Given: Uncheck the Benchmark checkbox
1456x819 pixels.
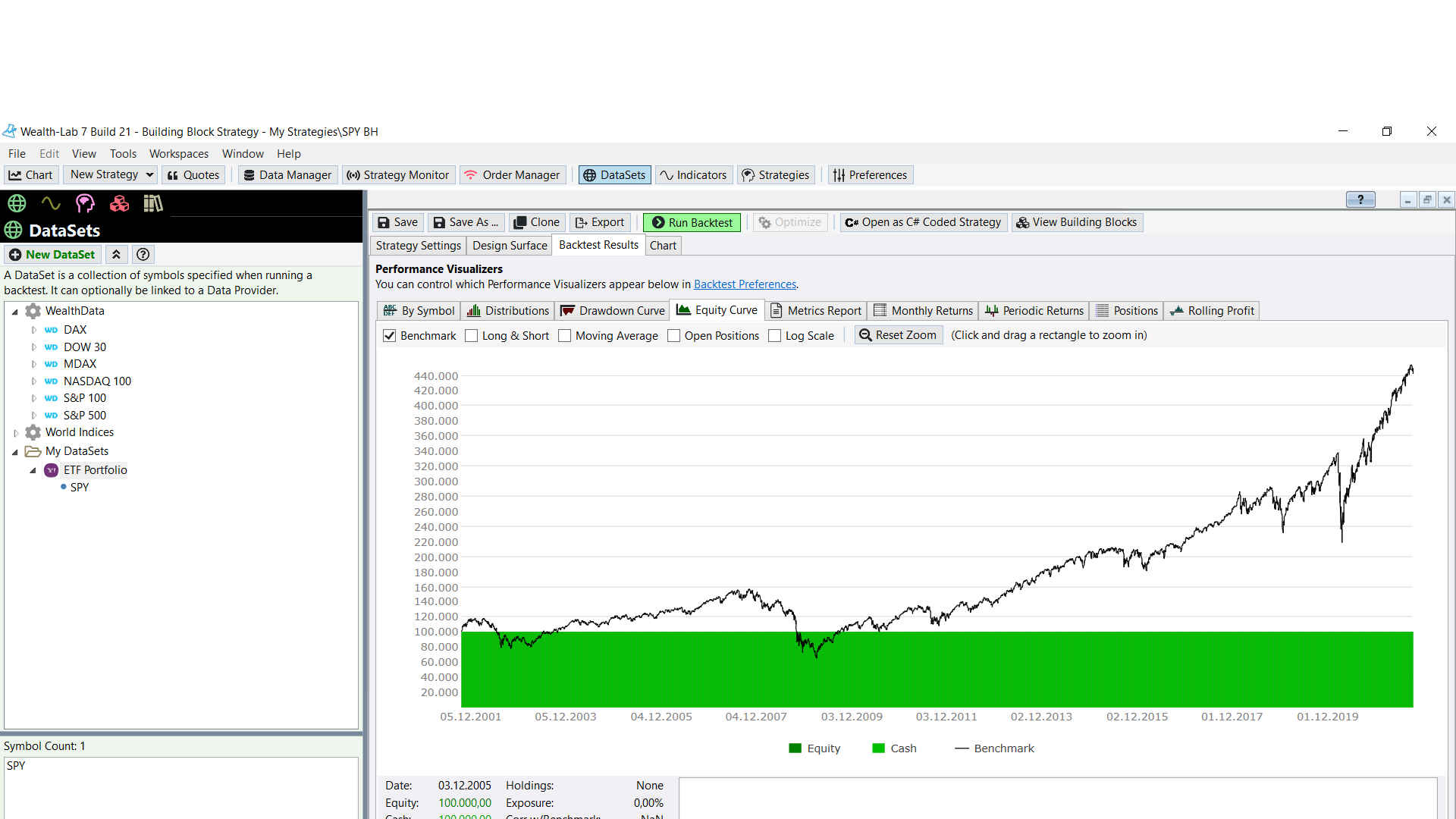Looking at the screenshot, I should (390, 336).
